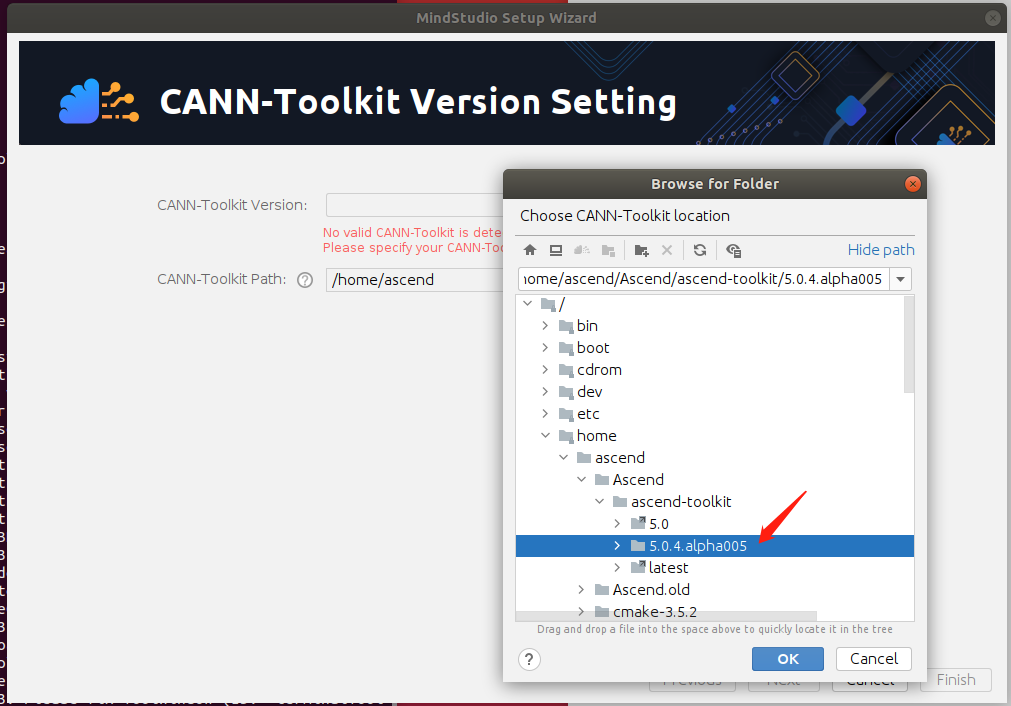Expand the dev folder
The height and width of the screenshot is (706, 1011).
coord(545,391)
